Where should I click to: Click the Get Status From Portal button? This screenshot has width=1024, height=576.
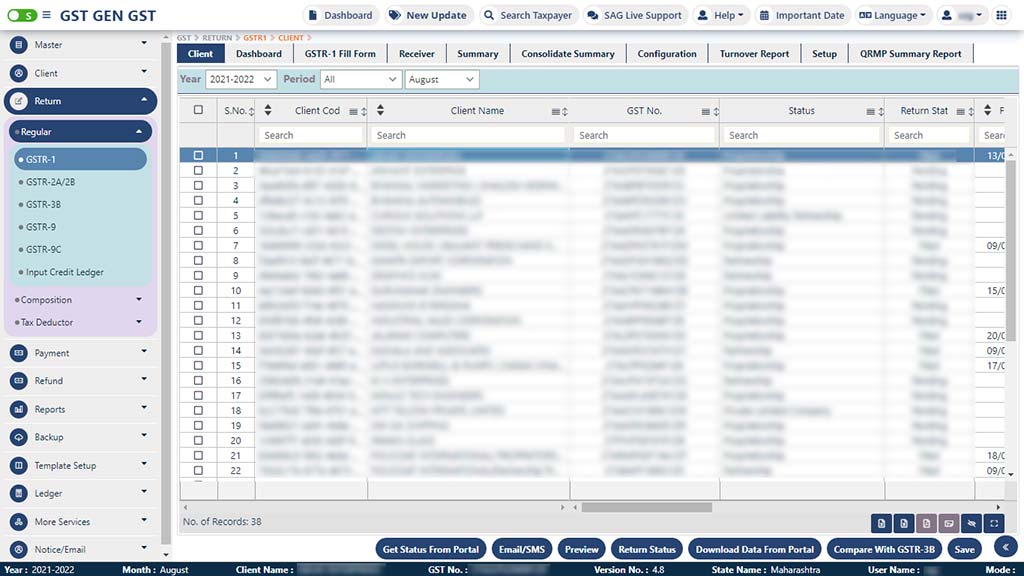[431, 549]
